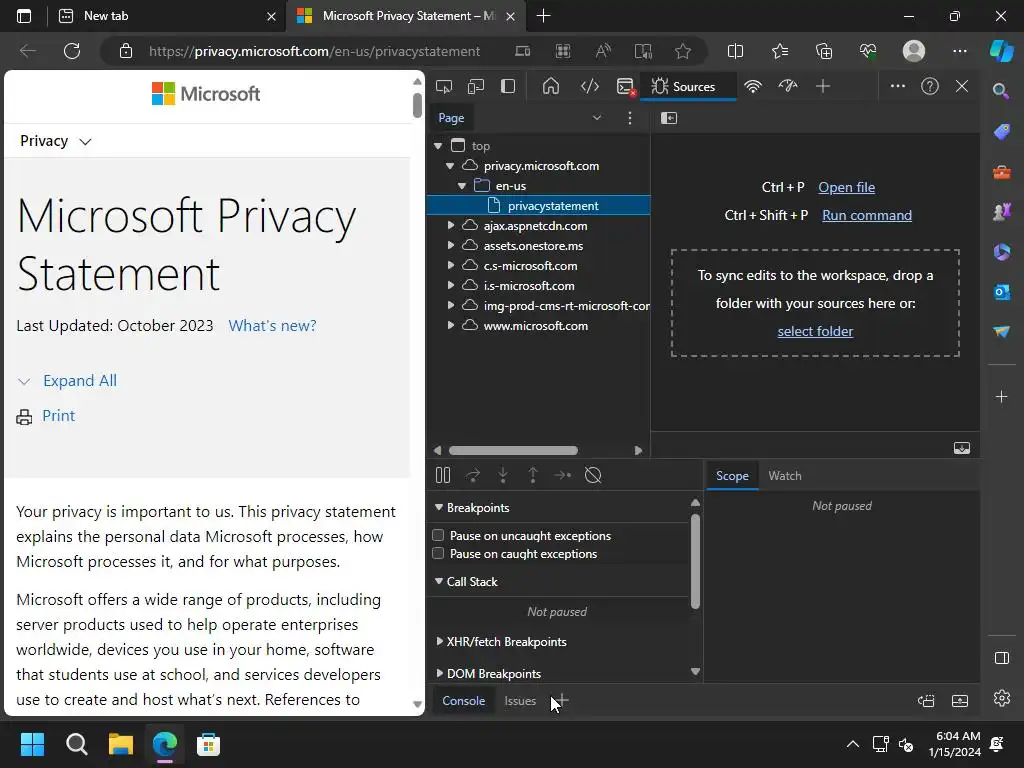The image size is (1024, 768).
Task: Collapse the en-us folder node
Action: pyautogui.click(x=462, y=185)
